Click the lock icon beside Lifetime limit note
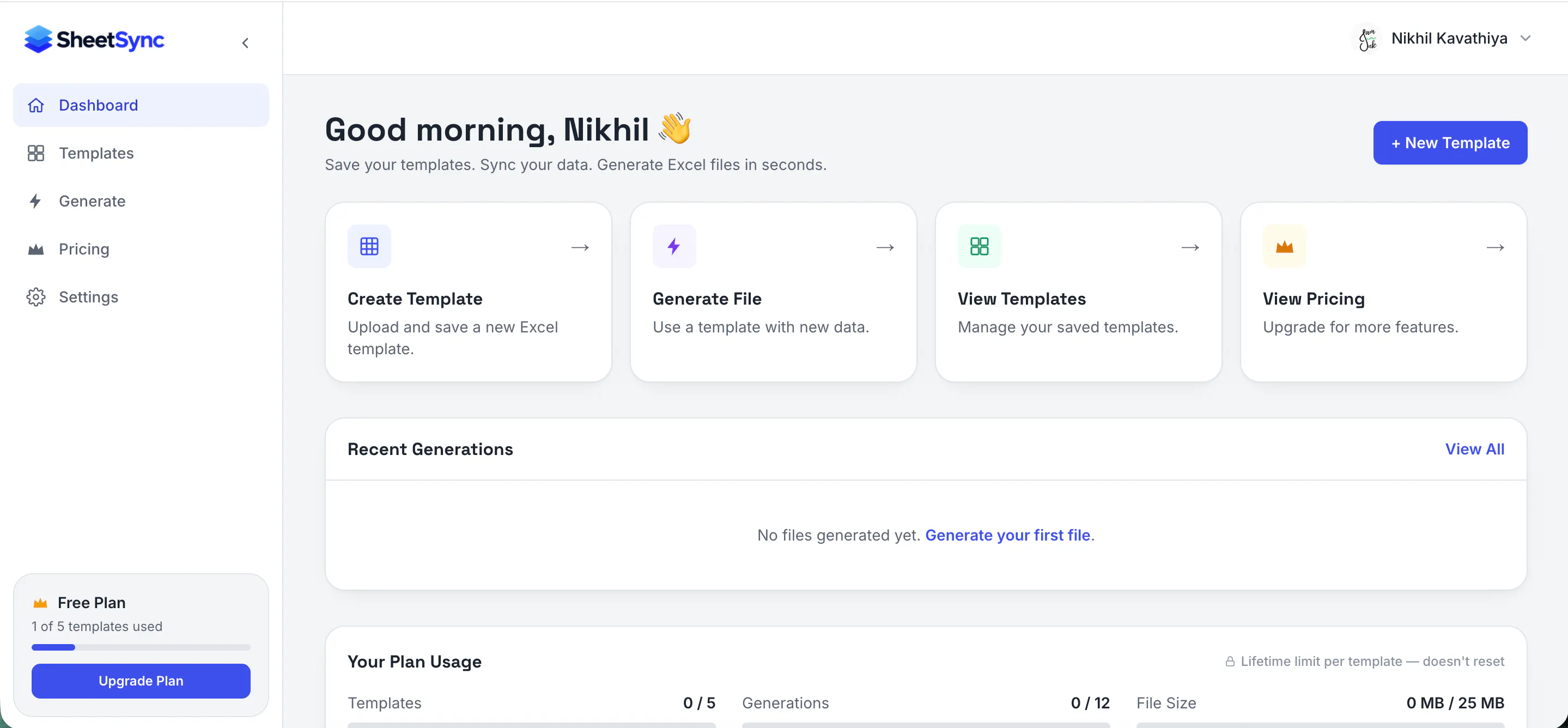 pos(1230,662)
